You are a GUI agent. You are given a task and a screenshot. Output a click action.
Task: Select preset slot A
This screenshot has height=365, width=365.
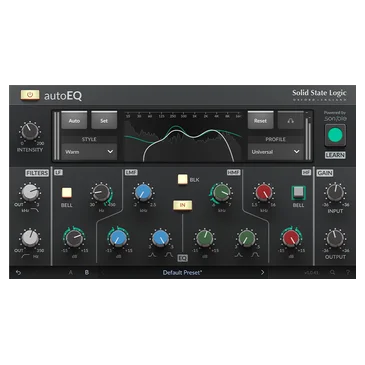point(71,272)
